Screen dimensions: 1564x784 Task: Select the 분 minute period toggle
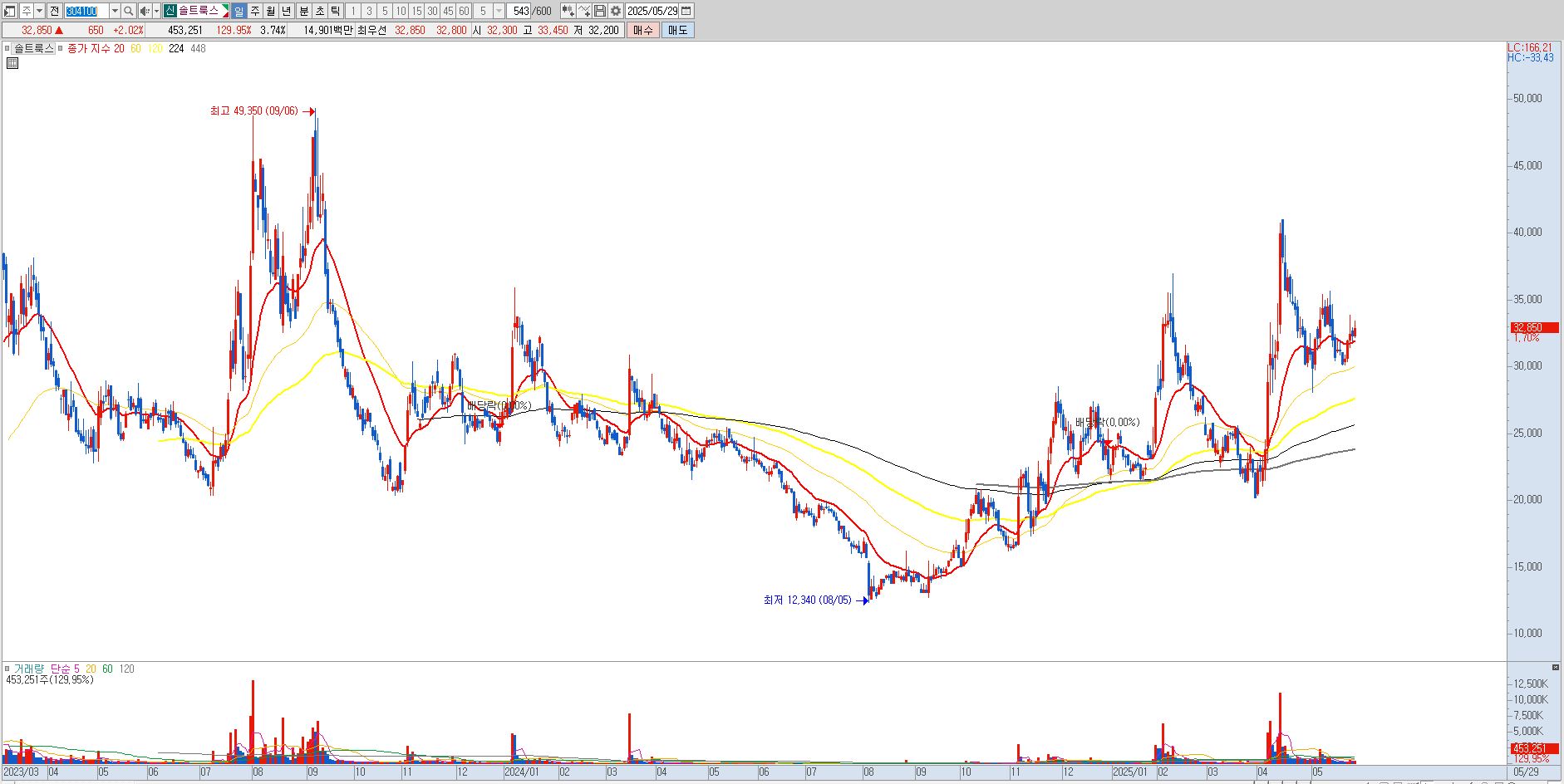tap(303, 11)
